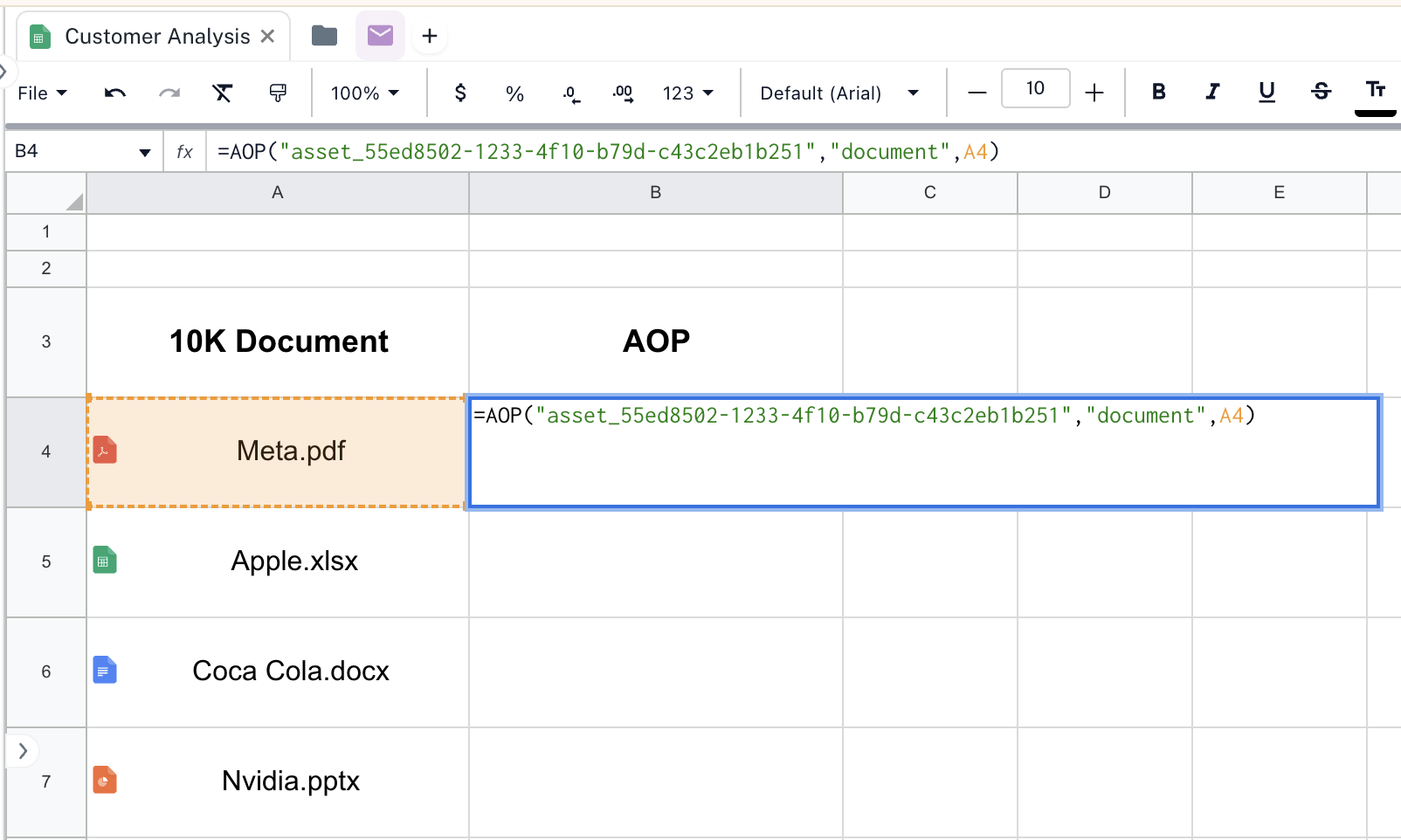The image size is (1401, 840).
Task: Click the select-all corner triangle
Action: [75, 202]
